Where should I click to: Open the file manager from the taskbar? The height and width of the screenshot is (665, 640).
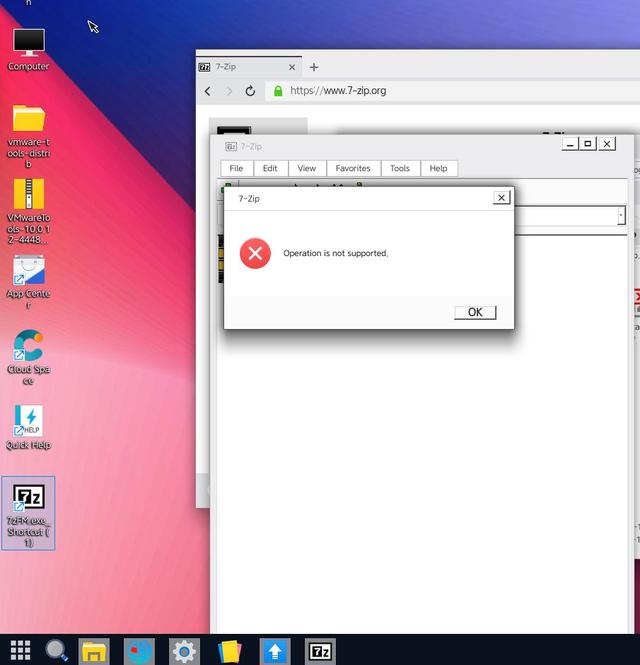94,651
